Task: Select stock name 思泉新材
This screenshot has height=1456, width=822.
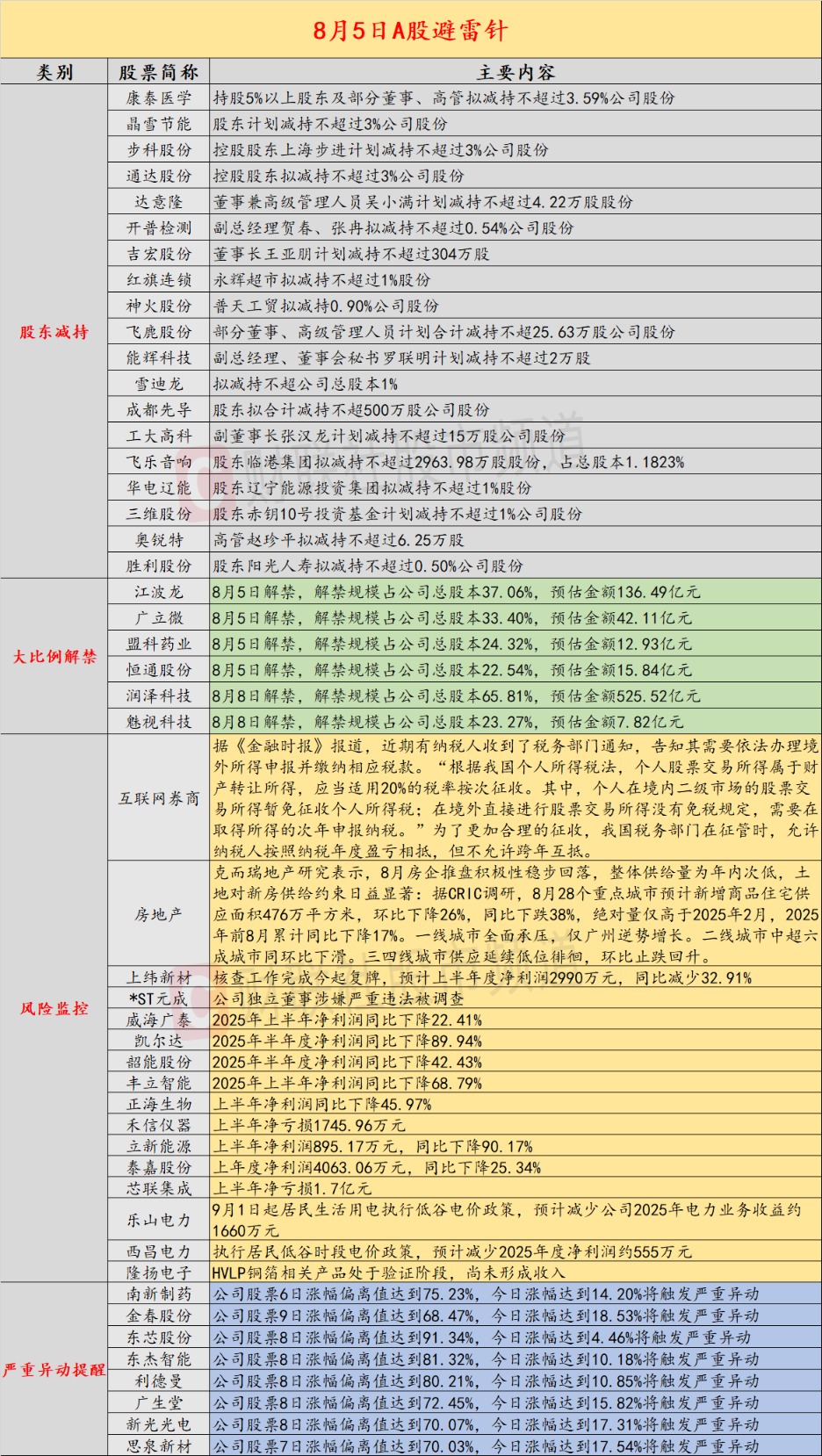Action: pyautogui.click(x=159, y=1445)
